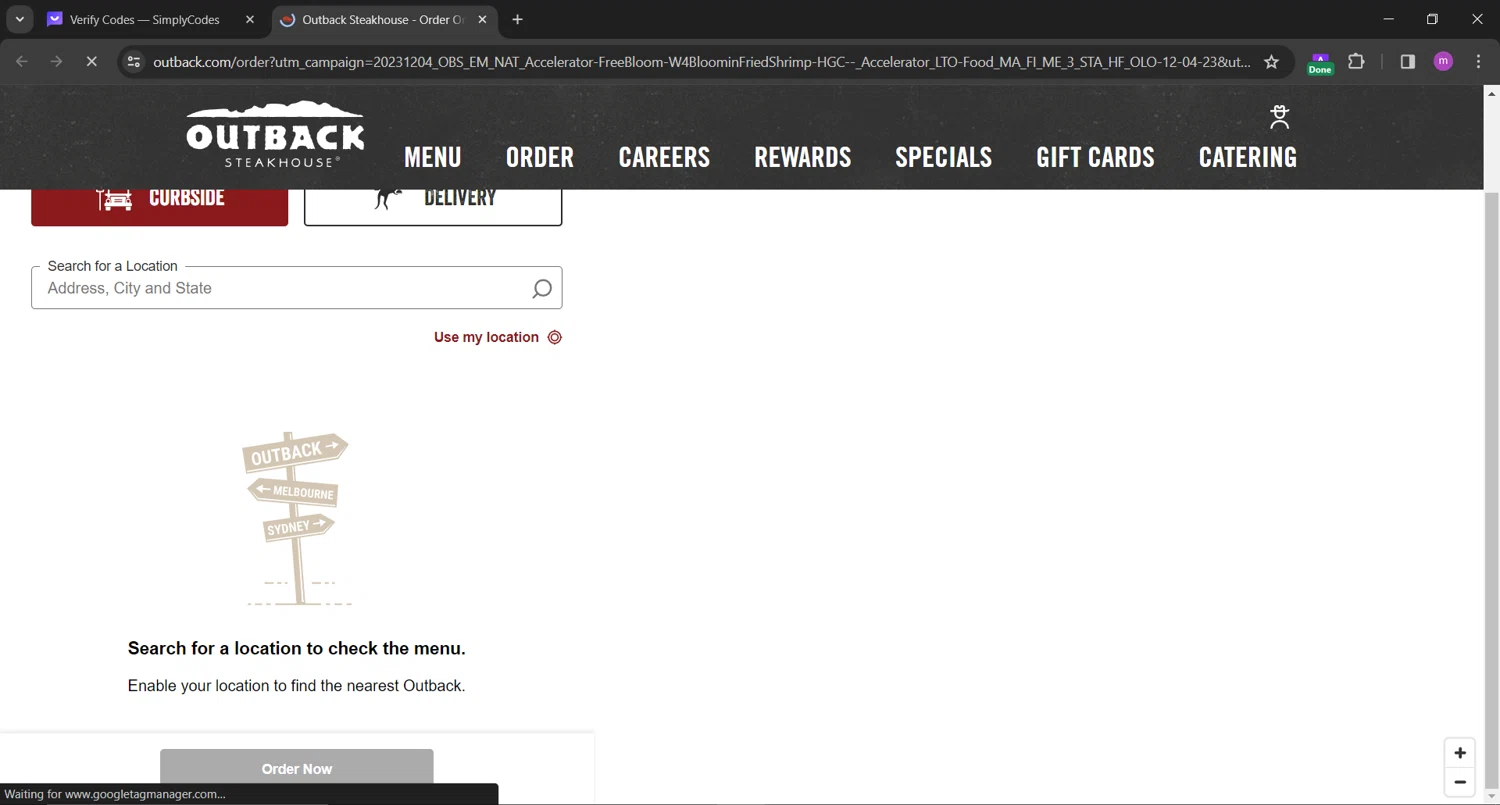Select the Curbside order option
This screenshot has width=1500, height=805.
(x=160, y=205)
